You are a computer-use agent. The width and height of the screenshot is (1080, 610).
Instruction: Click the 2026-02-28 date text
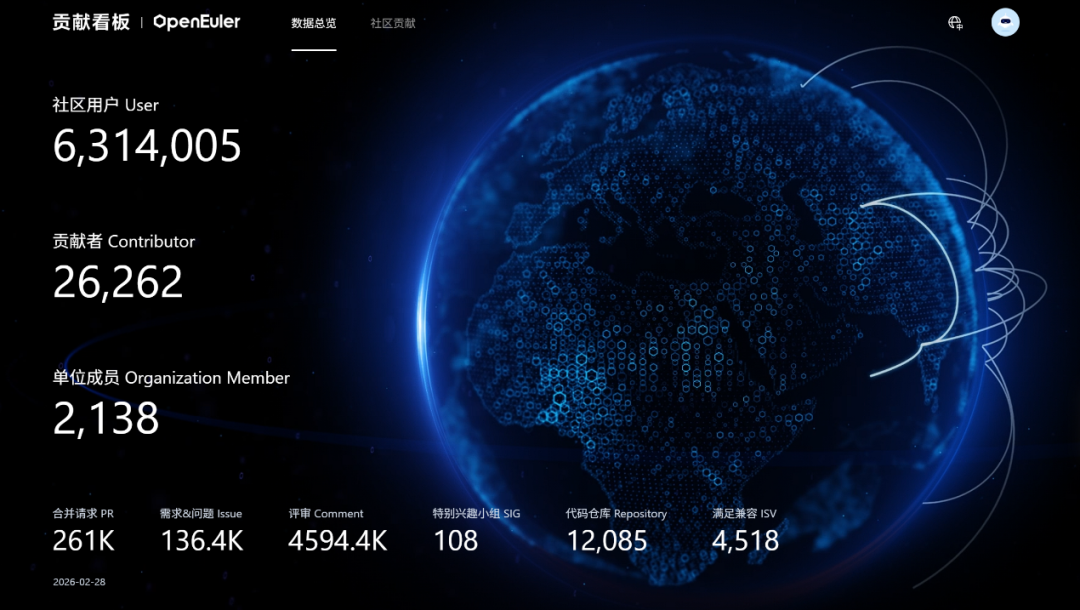pos(79,581)
